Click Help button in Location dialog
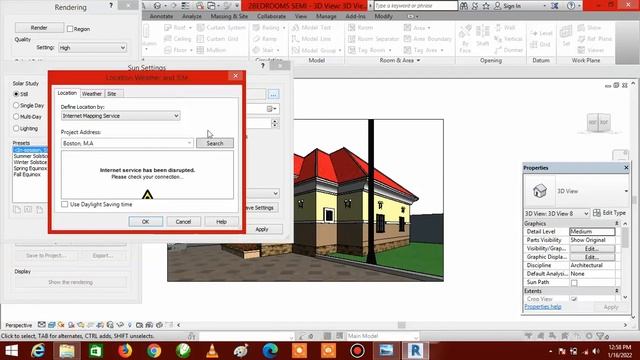Screen dimensions: 640x360 pos(221,222)
